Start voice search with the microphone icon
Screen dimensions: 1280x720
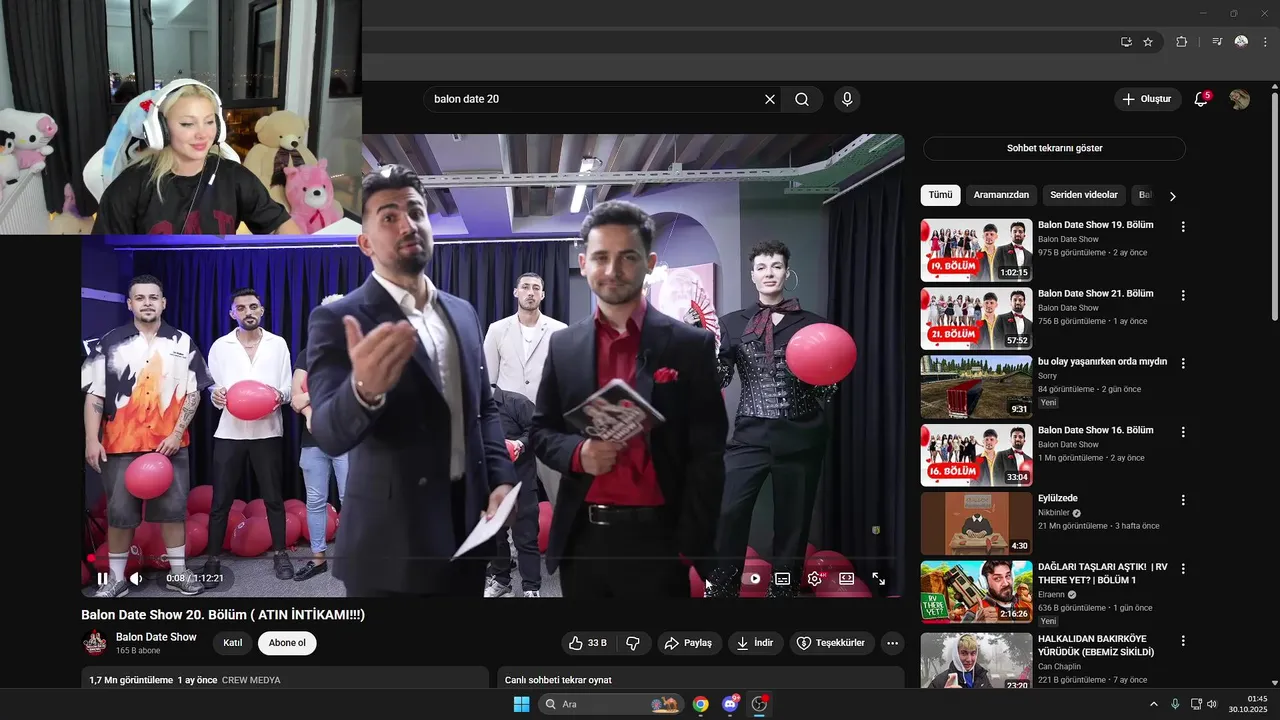point(847,99)
